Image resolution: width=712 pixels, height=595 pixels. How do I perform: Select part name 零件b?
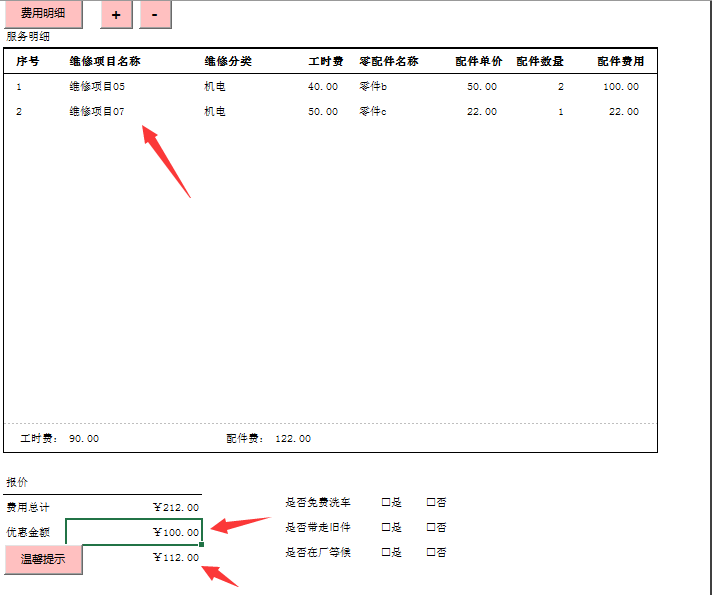[373, 86]
